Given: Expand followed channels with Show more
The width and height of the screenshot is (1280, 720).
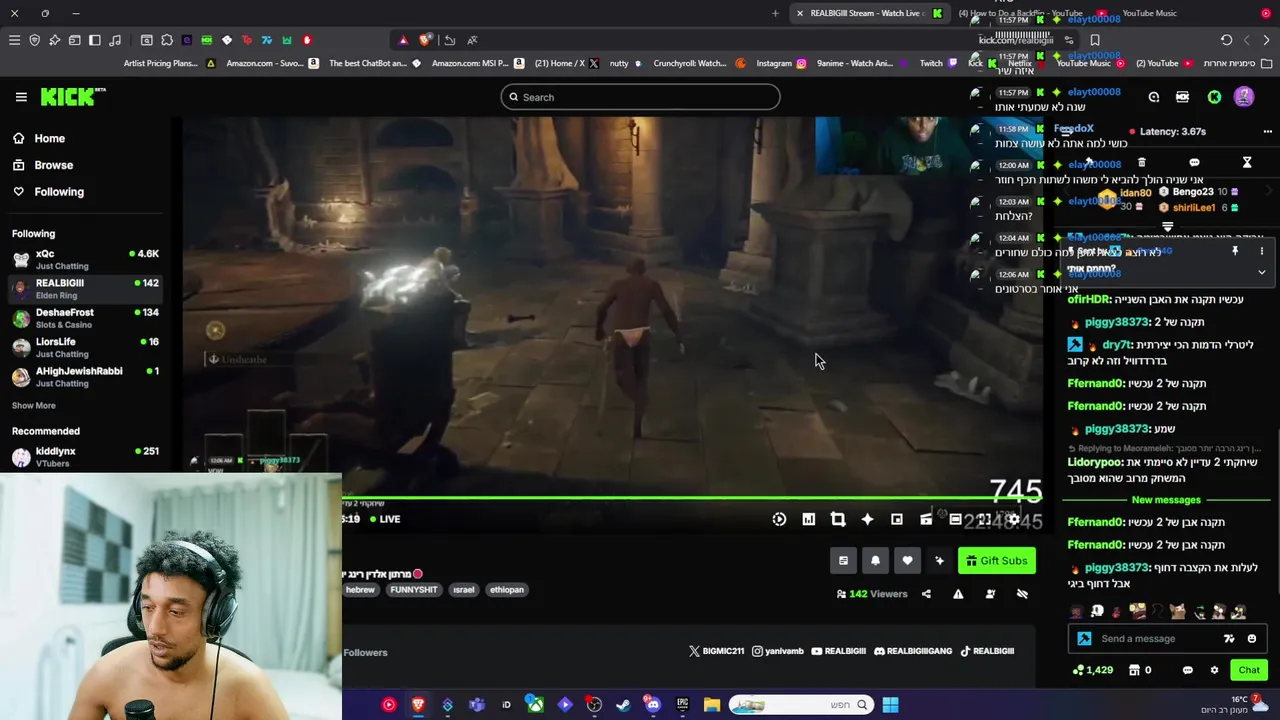Looking at the screenshot, I should click(34, 406).
